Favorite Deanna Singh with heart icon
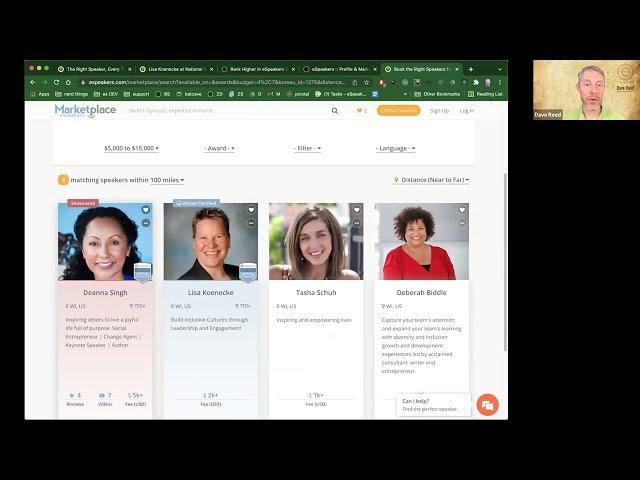This screenshot has width=640, height=480. 146,210
